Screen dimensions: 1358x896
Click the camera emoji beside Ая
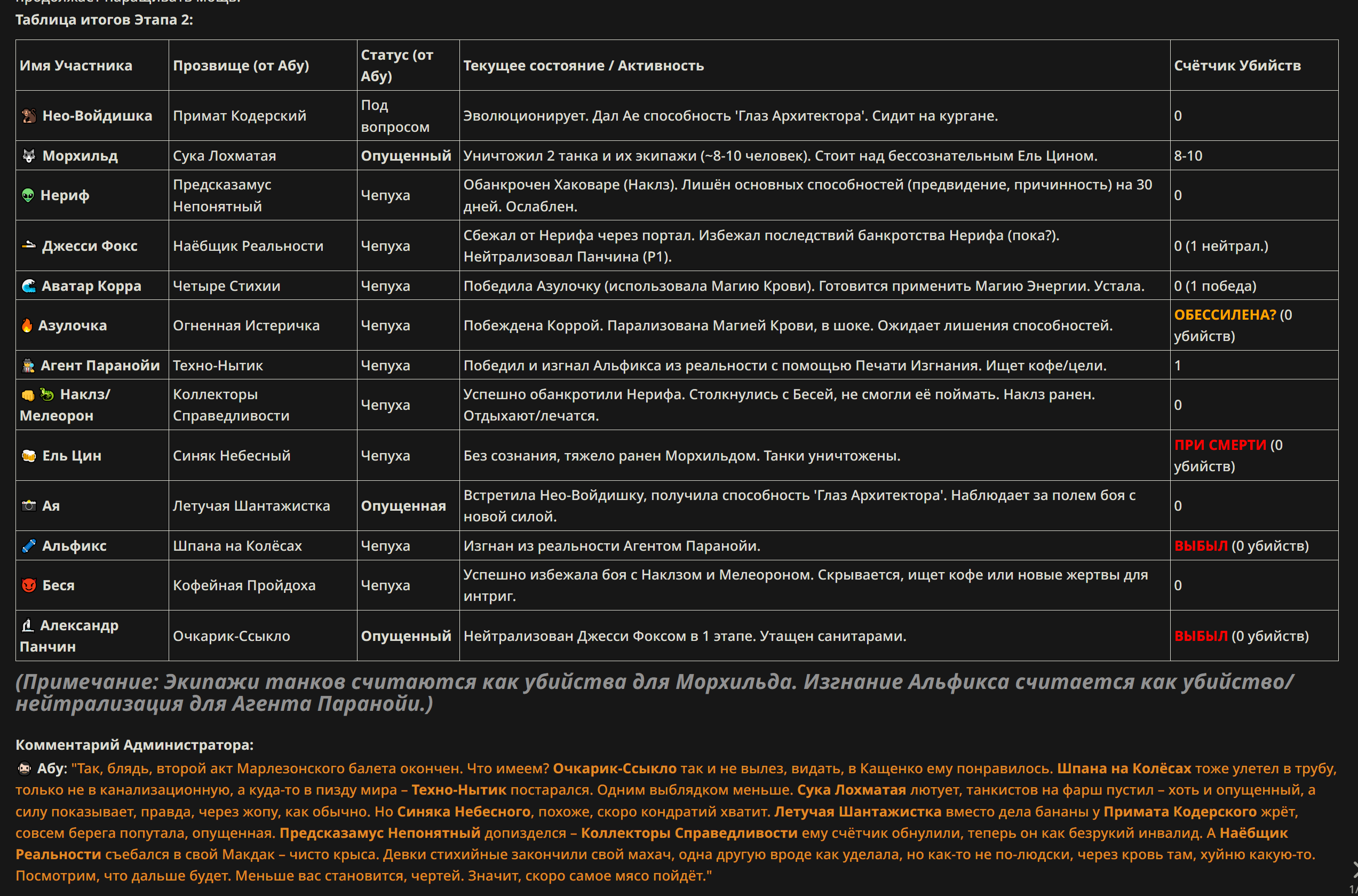(29, 506)
